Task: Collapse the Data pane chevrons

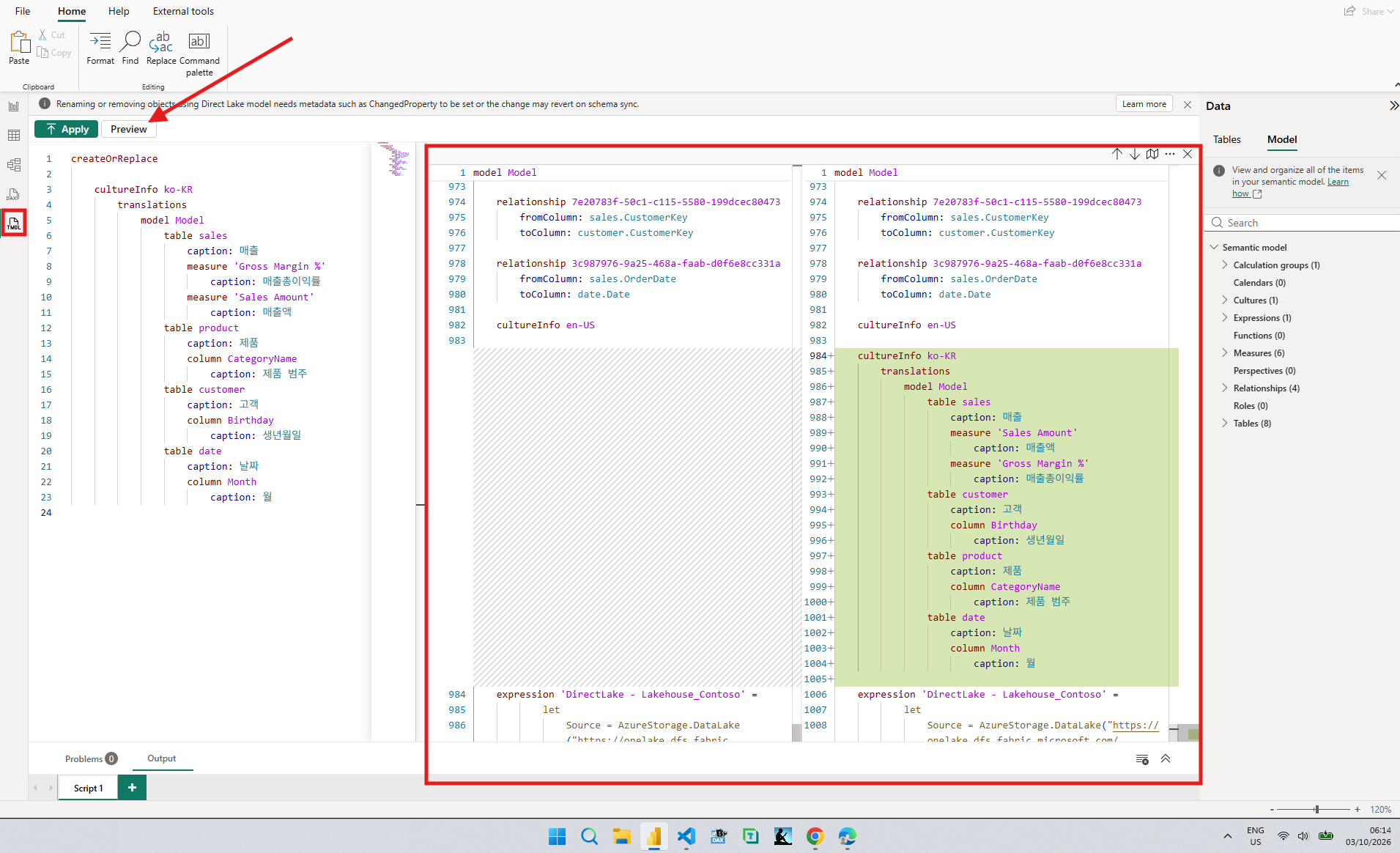Action: coord(1393,106)
